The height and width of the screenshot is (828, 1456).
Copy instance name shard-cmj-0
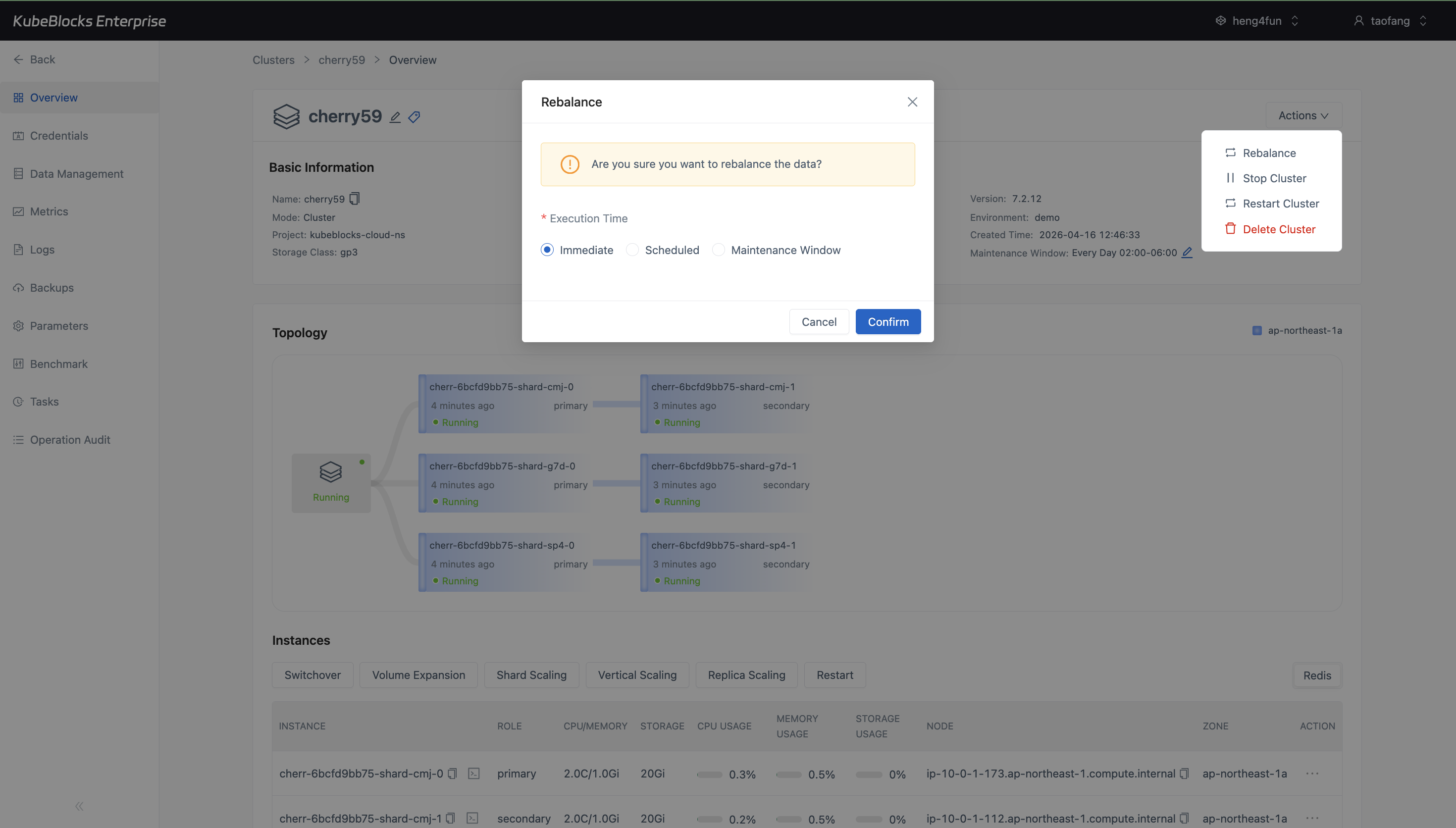pos(453,774)
